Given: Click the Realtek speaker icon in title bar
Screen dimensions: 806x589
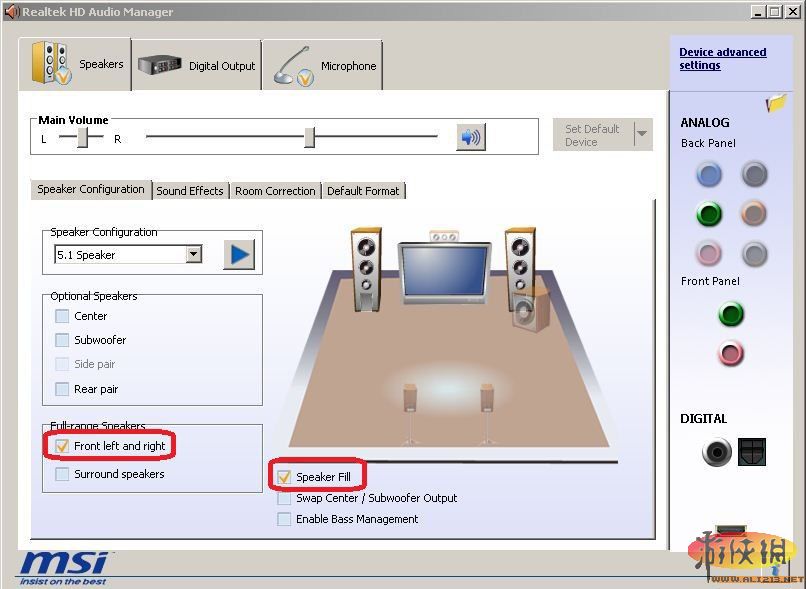Looking at the screenshot, I should point(11,11).
